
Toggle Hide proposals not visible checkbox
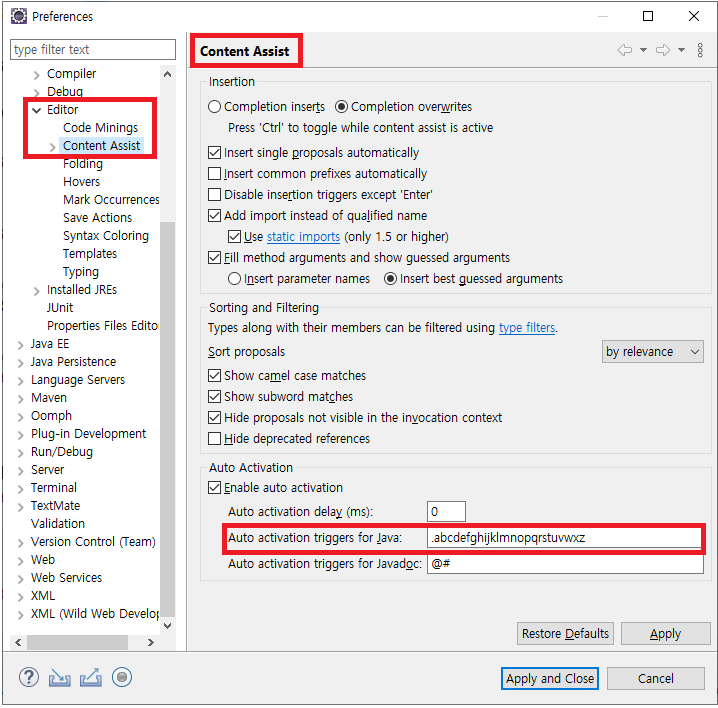214,417
